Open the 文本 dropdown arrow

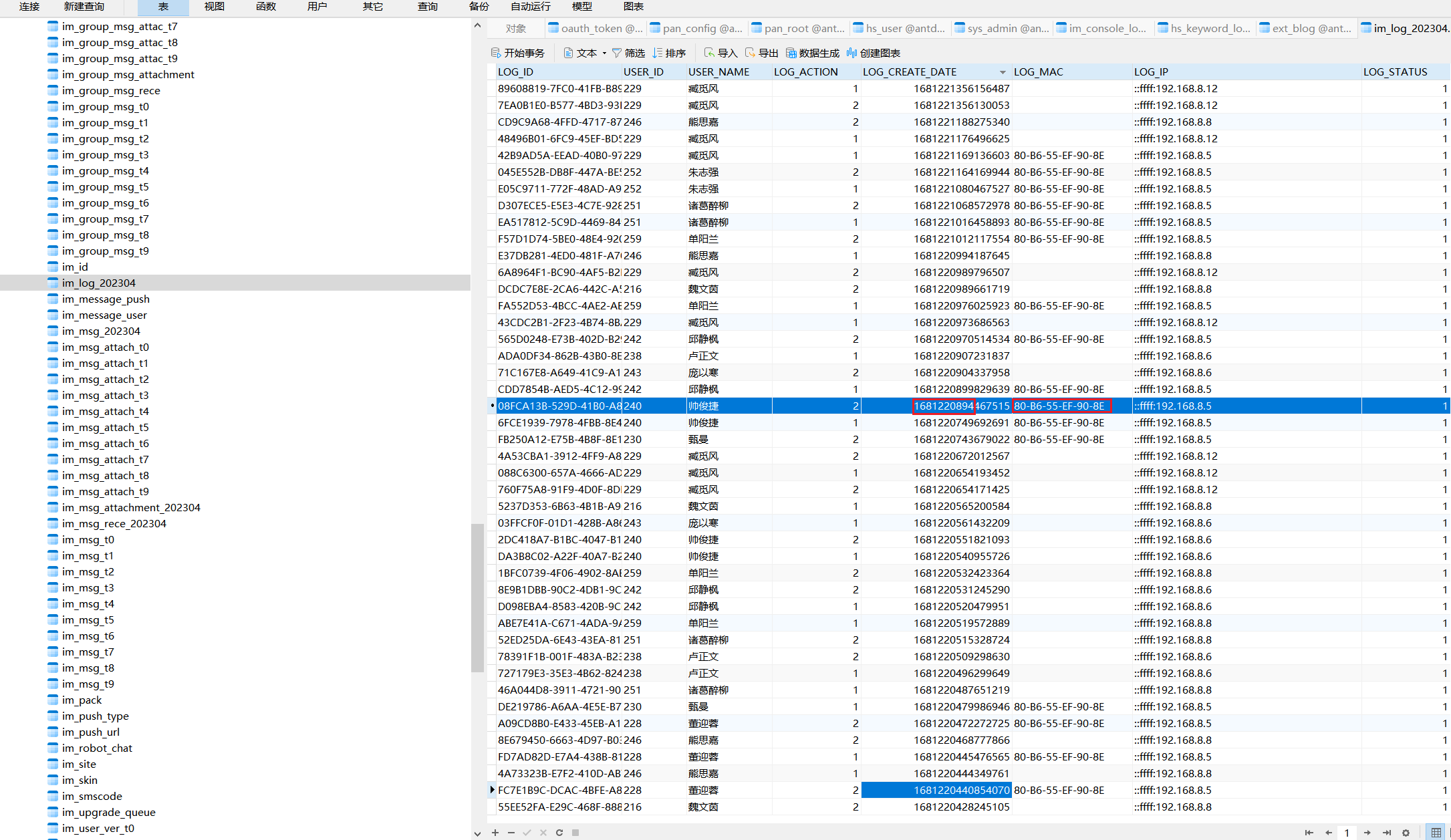[x=604, y=53]
